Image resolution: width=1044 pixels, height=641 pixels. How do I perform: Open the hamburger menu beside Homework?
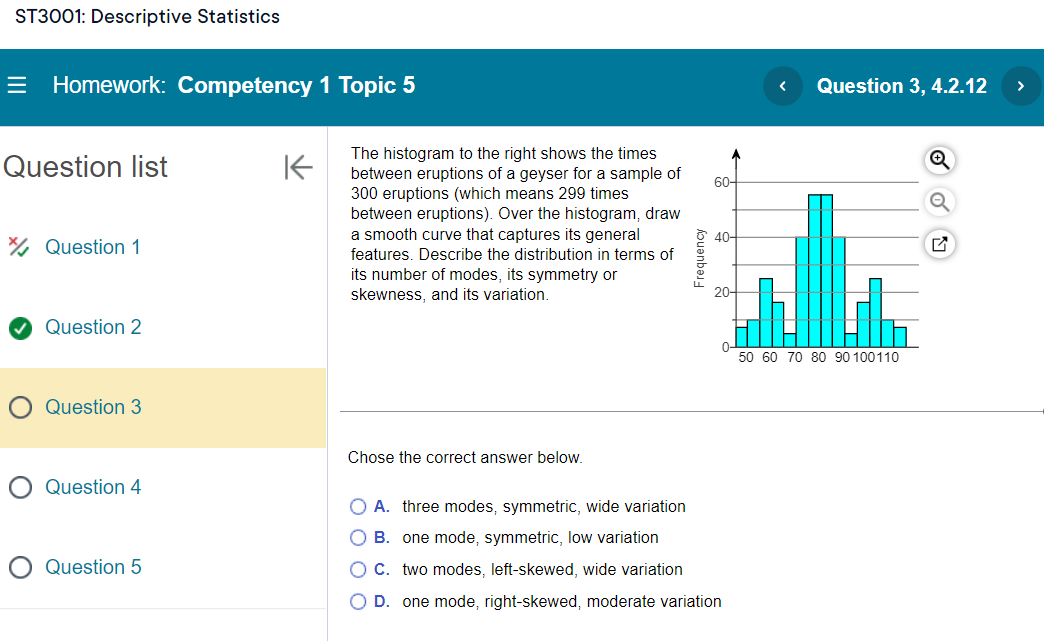17,85
